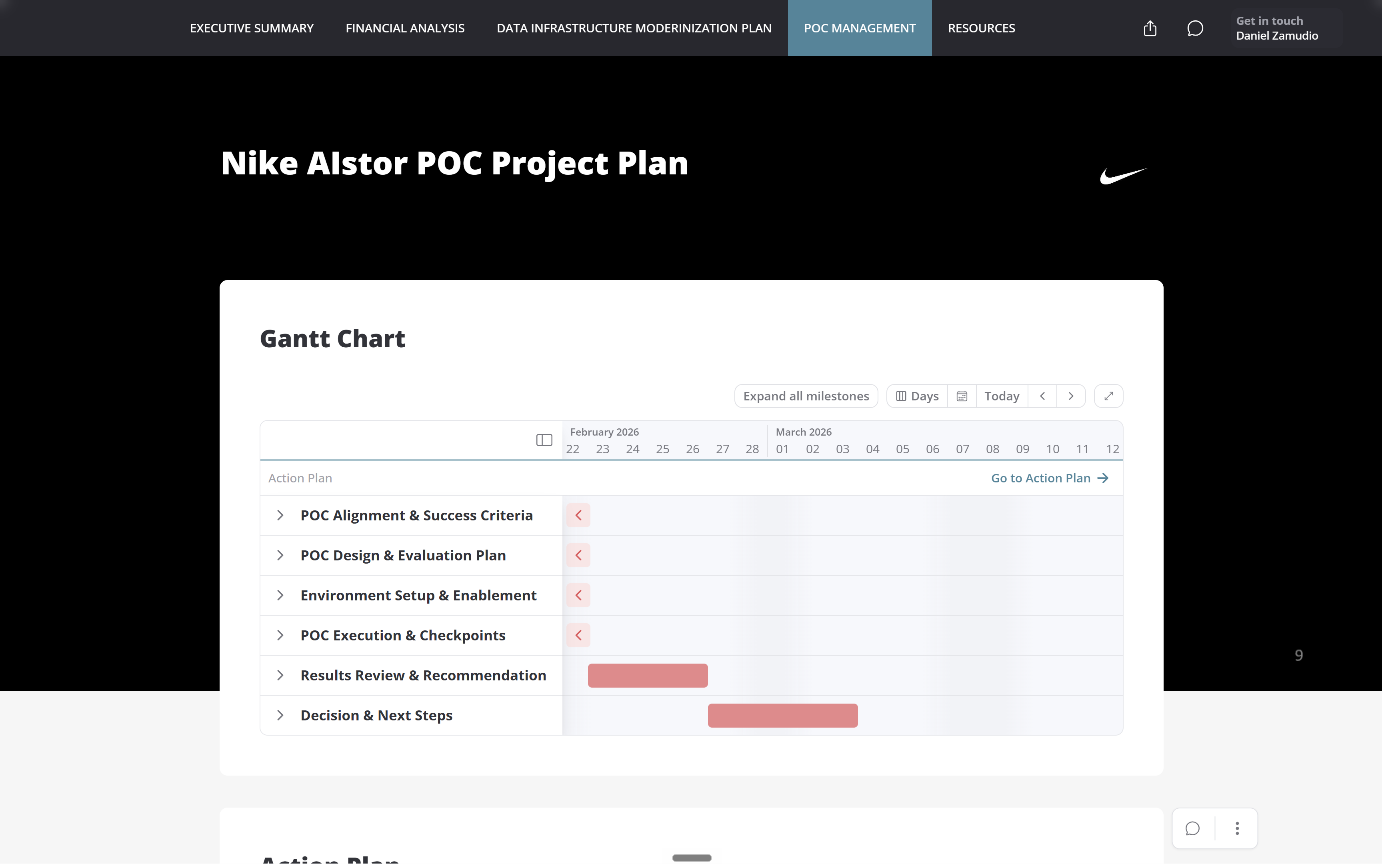Click day 28 in timeline header
Viewport: 1382px width, 864px height.
[753, 449]
